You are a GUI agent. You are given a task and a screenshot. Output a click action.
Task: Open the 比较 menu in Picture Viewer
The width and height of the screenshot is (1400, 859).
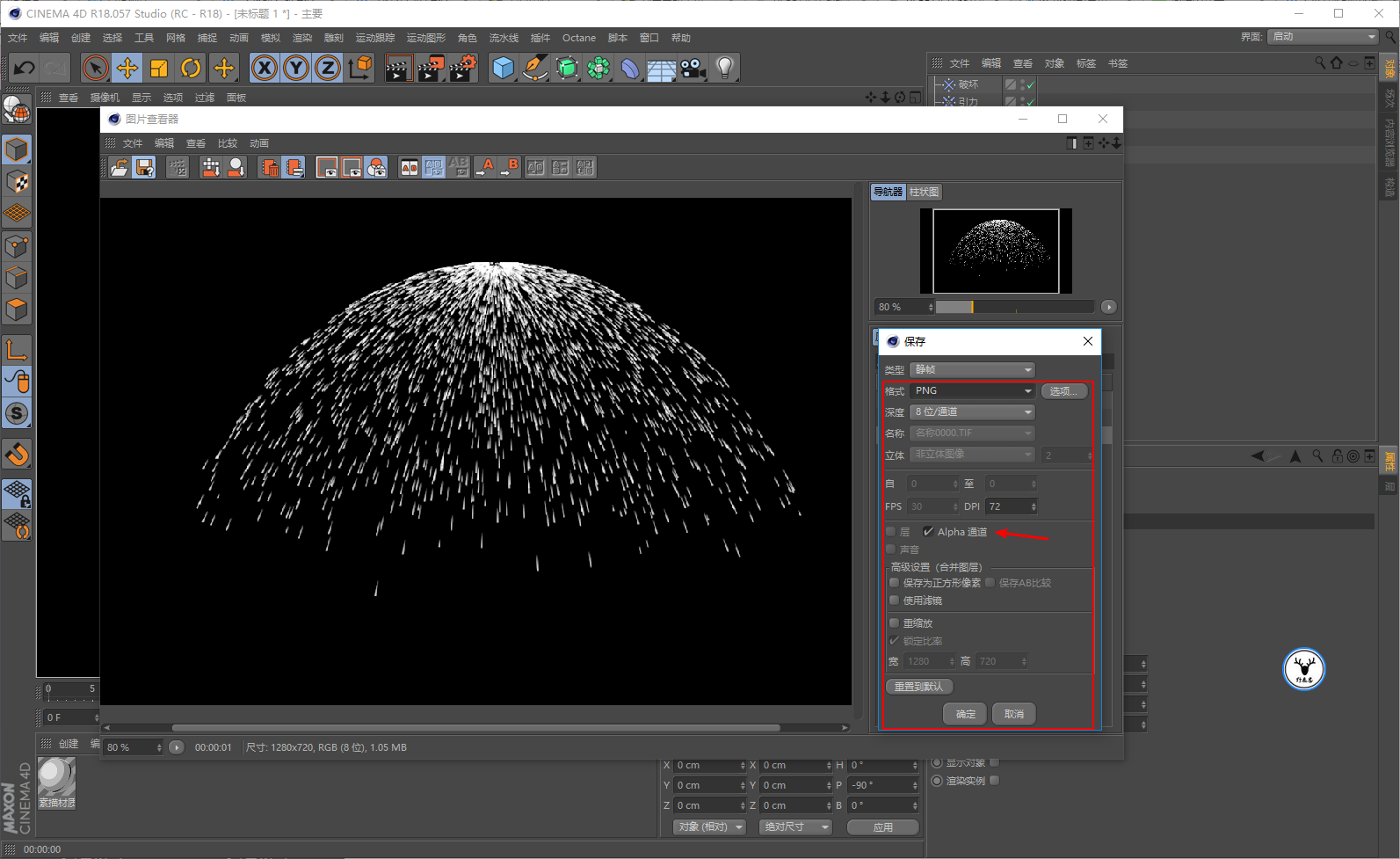coord(228,143)
